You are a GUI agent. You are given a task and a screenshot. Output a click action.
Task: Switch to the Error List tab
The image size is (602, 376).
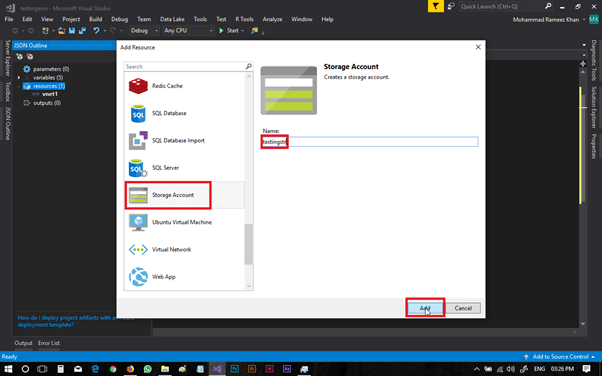[49, 343]
